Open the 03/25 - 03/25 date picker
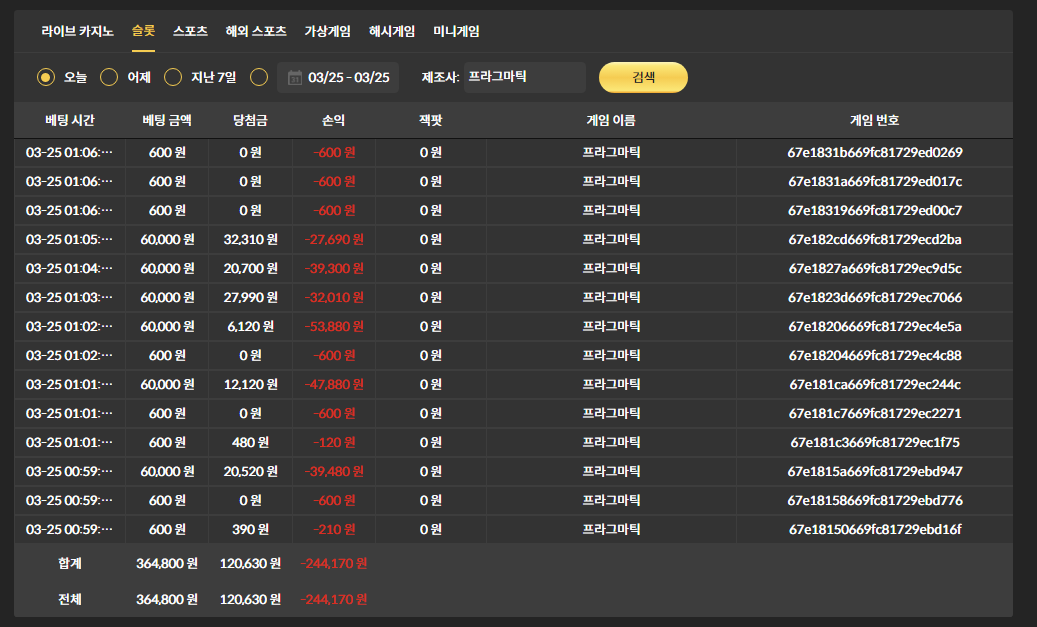 click(x=348, y=78)
